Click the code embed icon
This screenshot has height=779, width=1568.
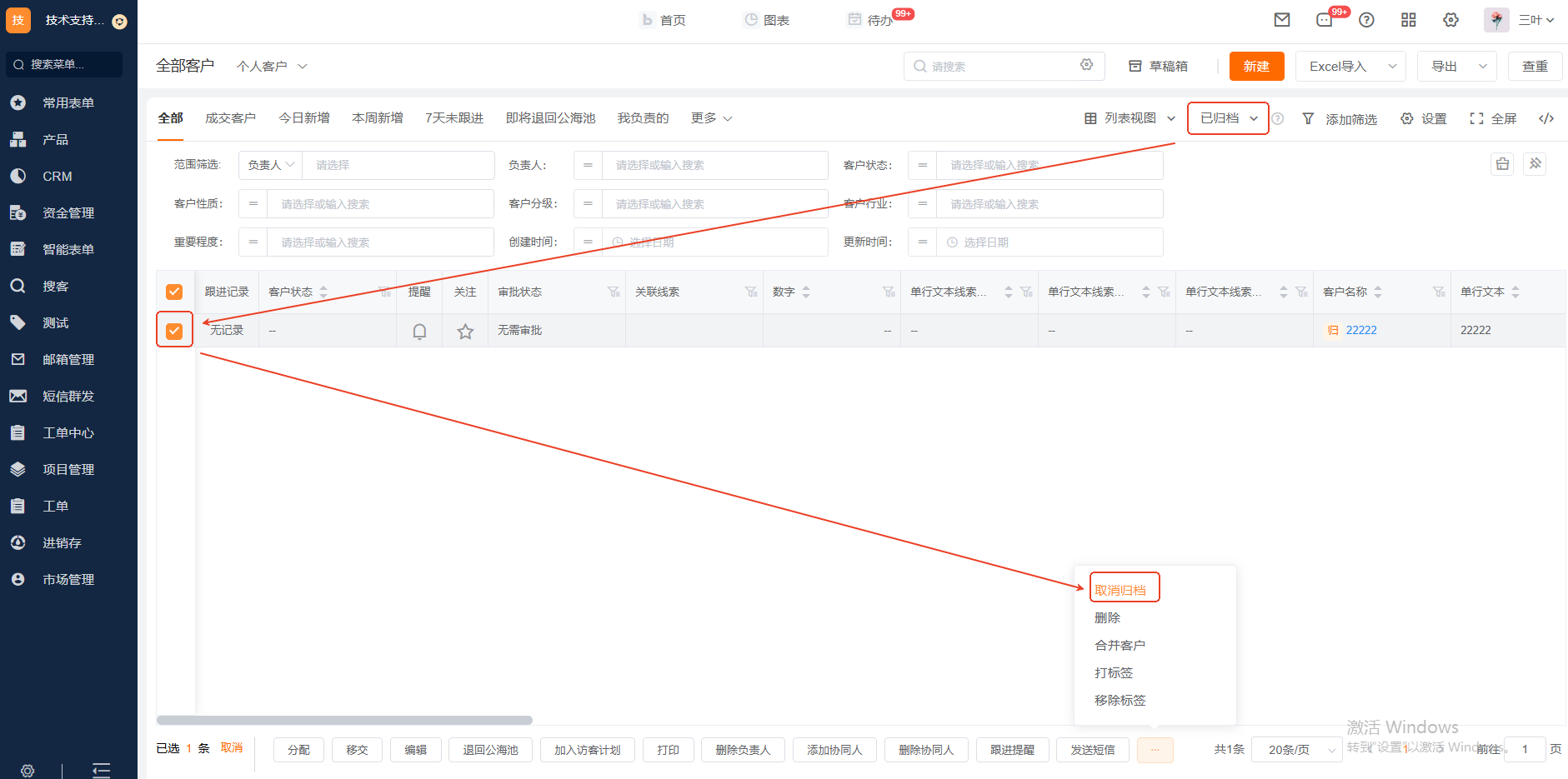pyautogui.click(x=1546, y=118)
